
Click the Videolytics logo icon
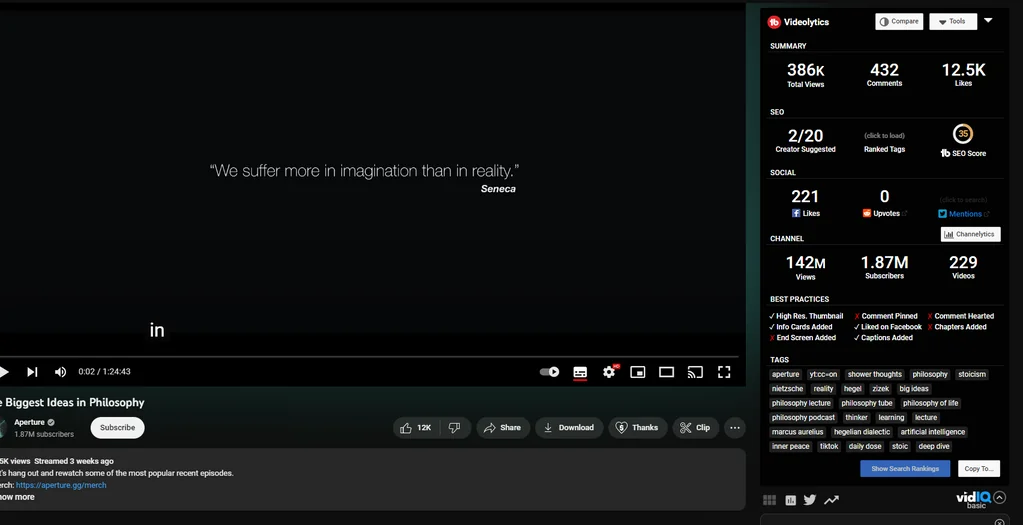[774, 22]
